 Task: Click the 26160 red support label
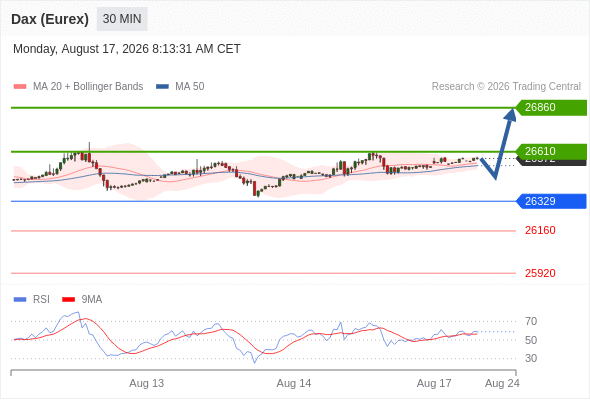click(x=540, y=230)
